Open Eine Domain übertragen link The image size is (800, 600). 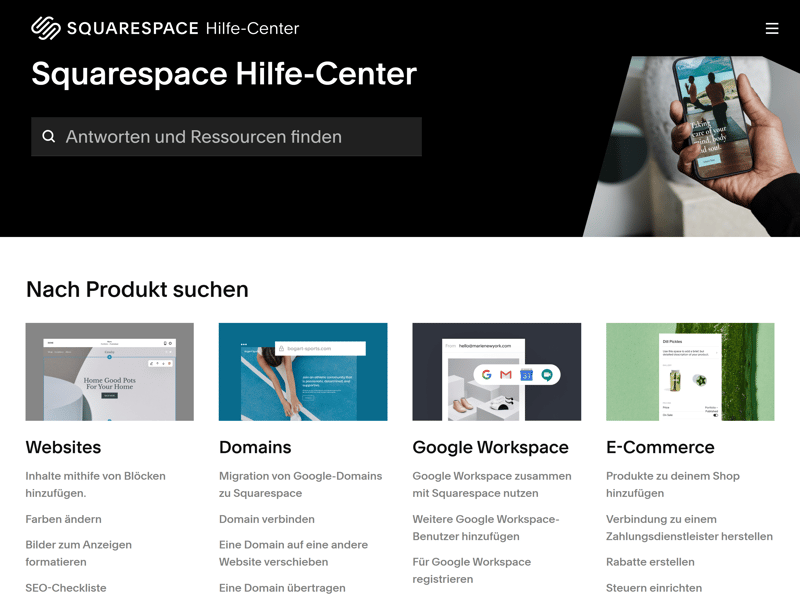pyautogui.click(x=282, y=588)
